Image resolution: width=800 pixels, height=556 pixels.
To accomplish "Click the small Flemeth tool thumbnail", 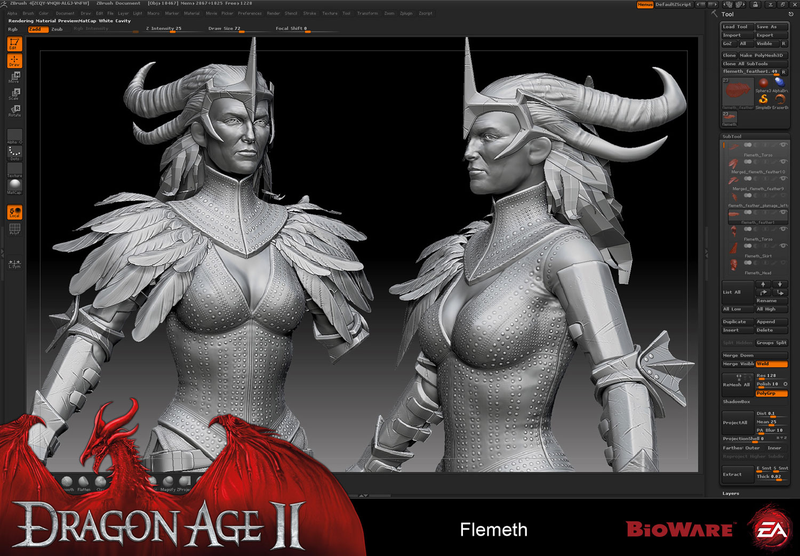I will (729, 118).
